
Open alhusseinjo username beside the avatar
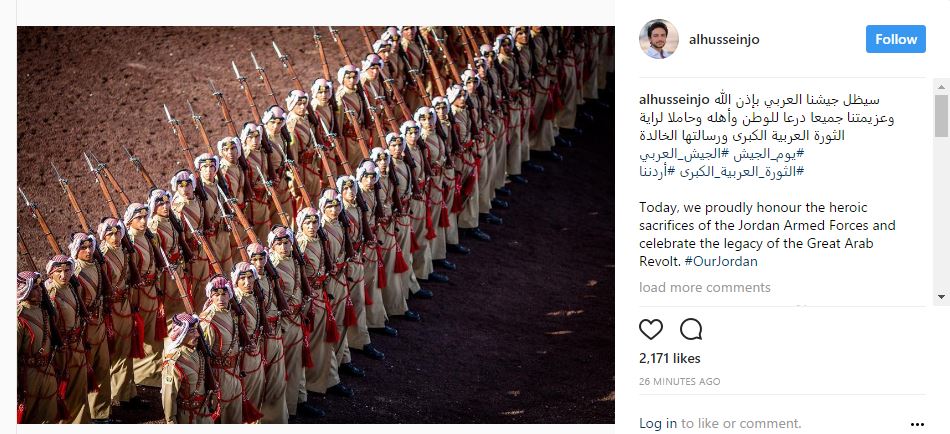click(724, 39)
